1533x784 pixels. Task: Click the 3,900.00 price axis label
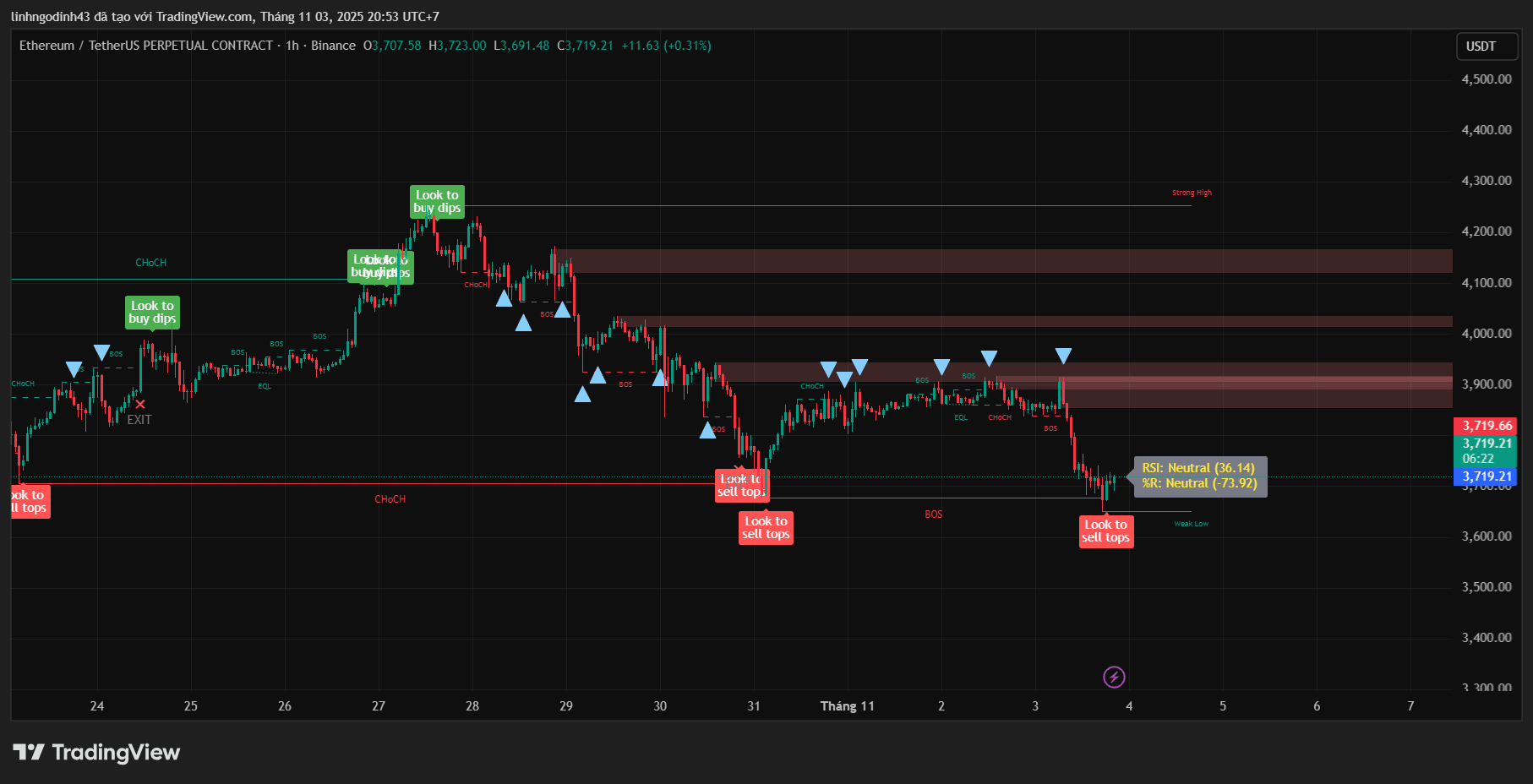coord(1487,384)
